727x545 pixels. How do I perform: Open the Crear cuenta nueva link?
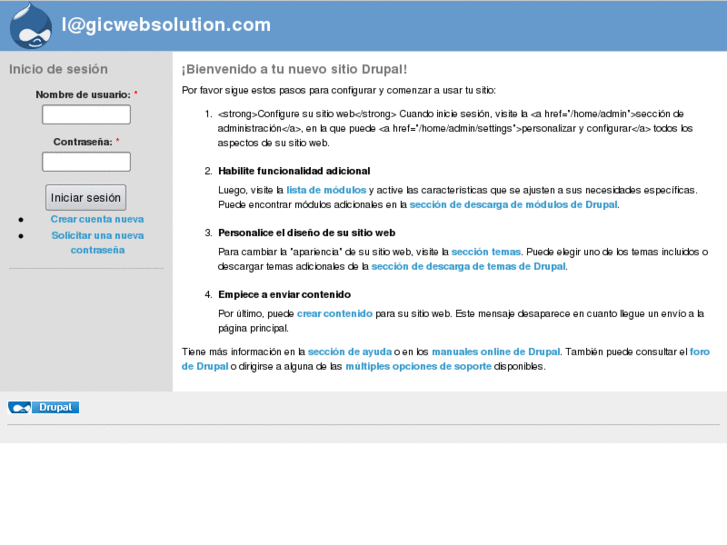pos(97,219)
